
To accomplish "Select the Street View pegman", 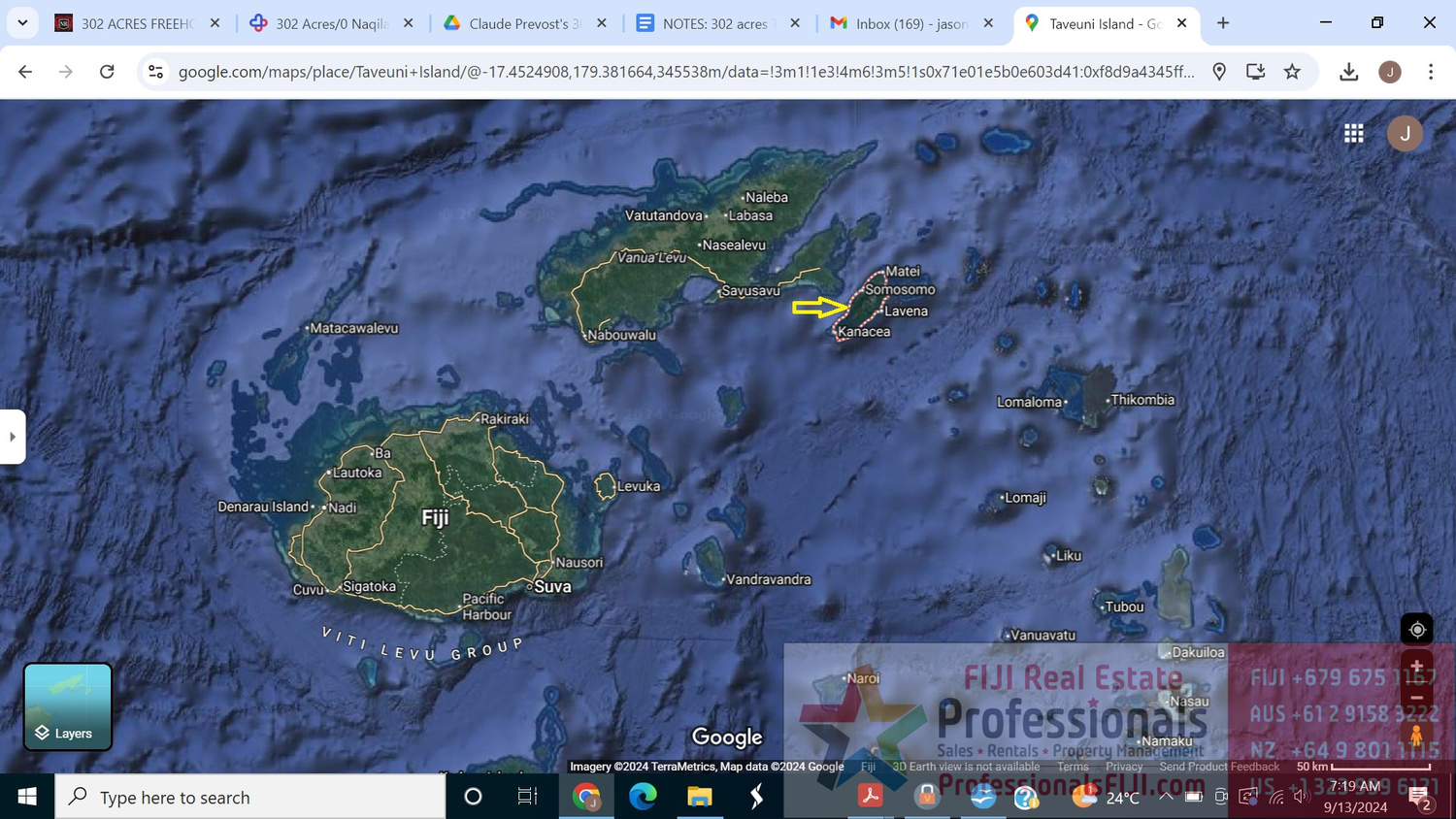I will click(x=1416, y=737).
